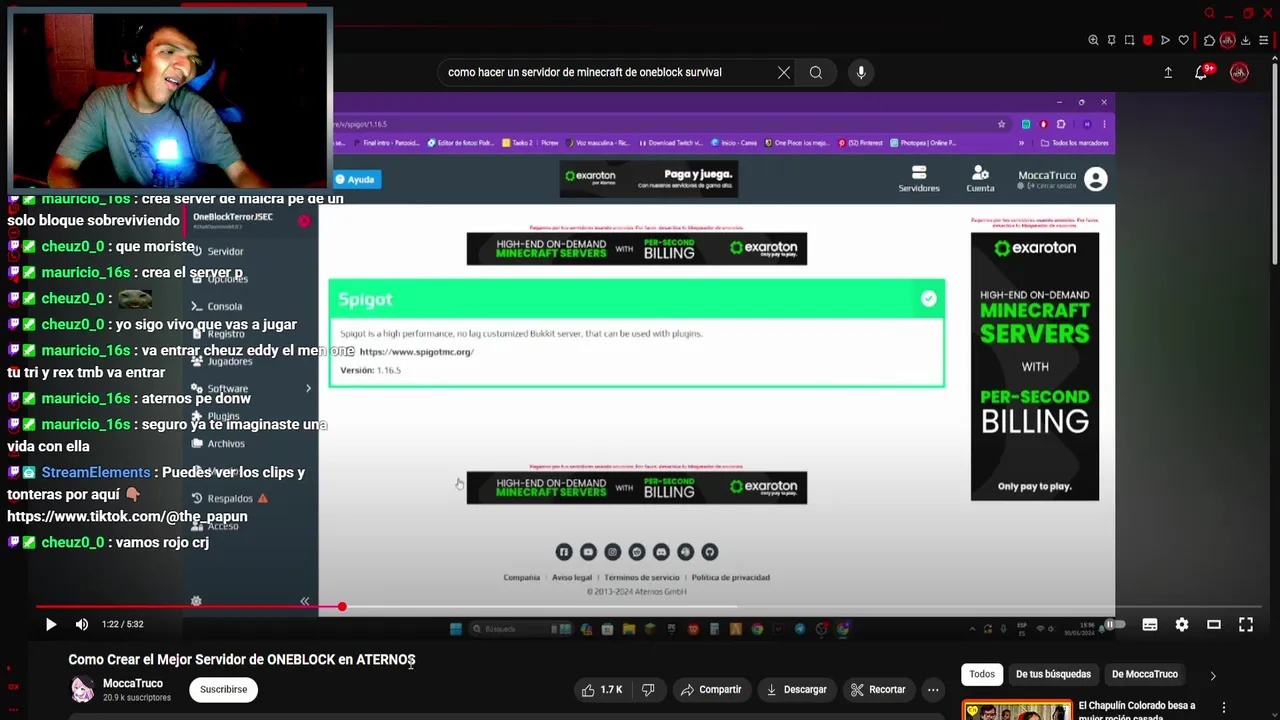
Task: Click the browser tab search magnifier
Action: (x=1209, y=13)
